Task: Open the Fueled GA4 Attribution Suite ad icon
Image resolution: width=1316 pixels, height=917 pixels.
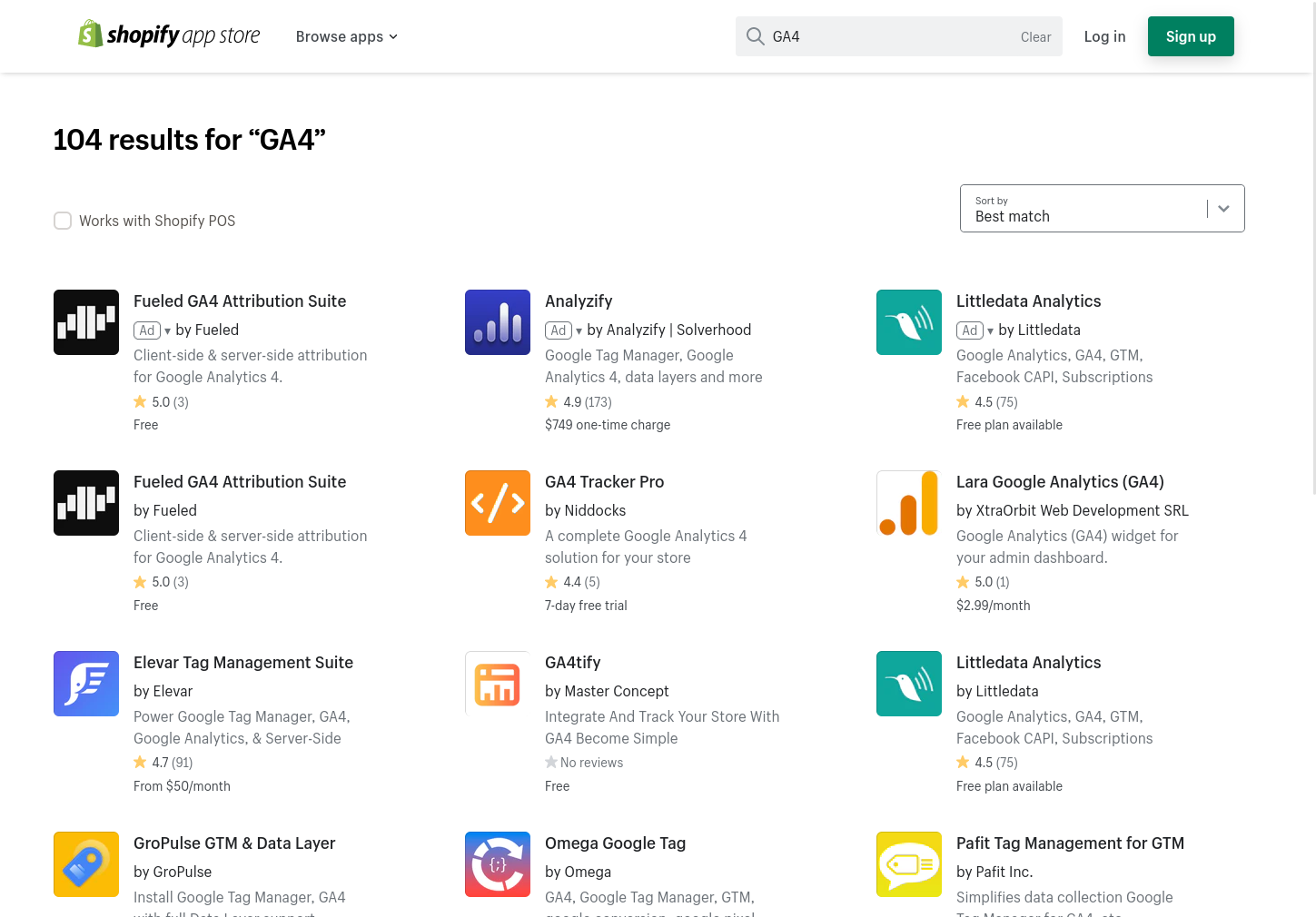Action: click(x=86, y=322)
